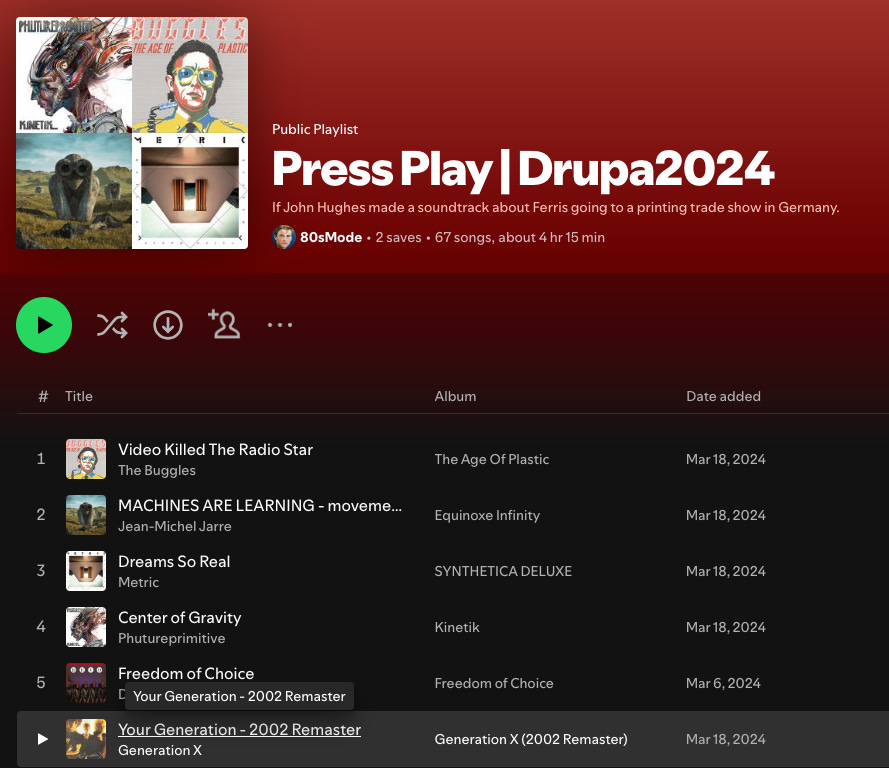Viewport: 889px width, 768px height.
Task: Select track number 5 row index
Action: [41, 682]
